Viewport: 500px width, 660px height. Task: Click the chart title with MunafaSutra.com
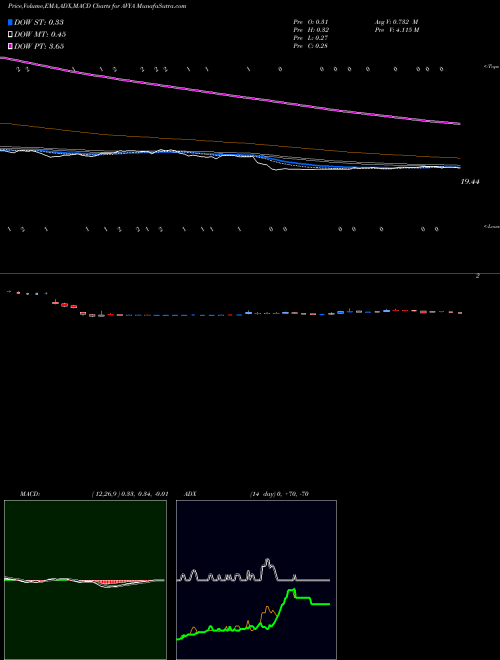tap(97, 6)
